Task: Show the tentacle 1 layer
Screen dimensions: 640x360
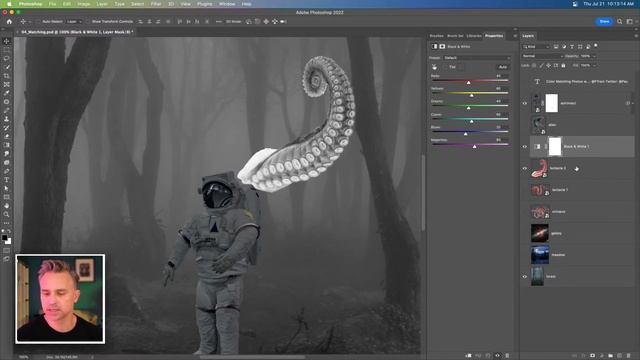Action: point(525,190)
